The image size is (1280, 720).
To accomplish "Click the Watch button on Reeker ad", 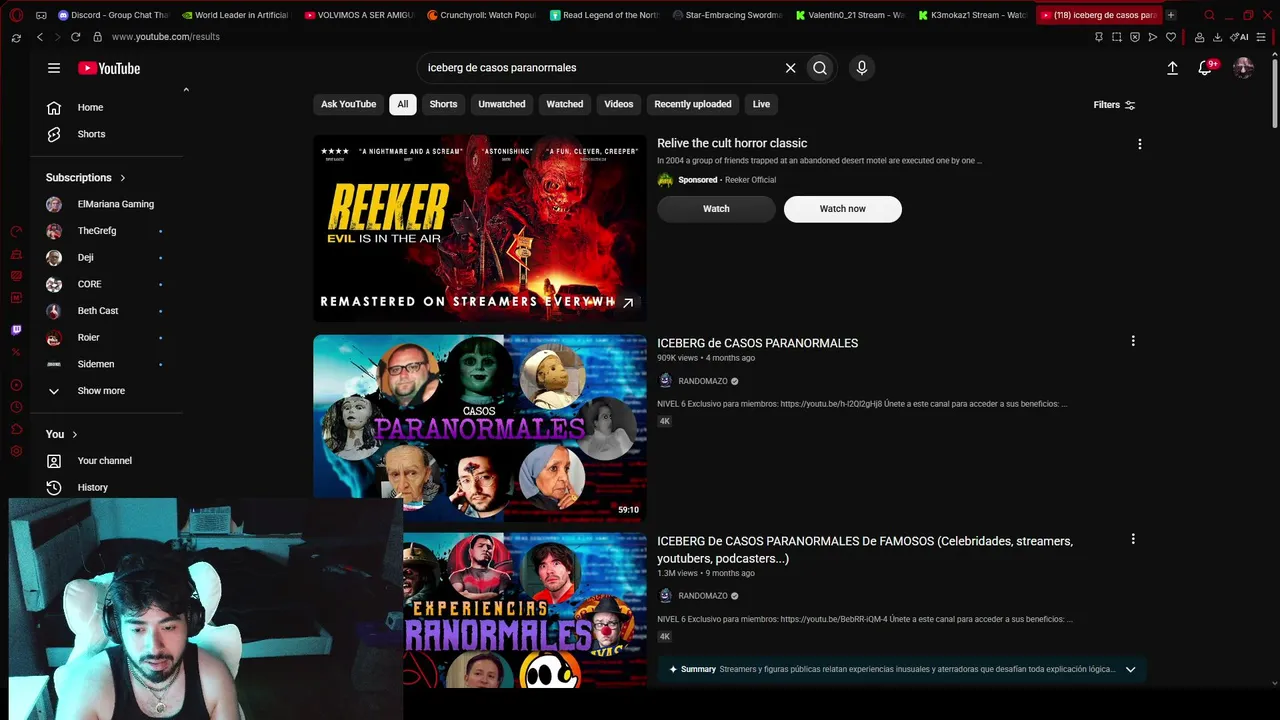I will tap(716, 209).
